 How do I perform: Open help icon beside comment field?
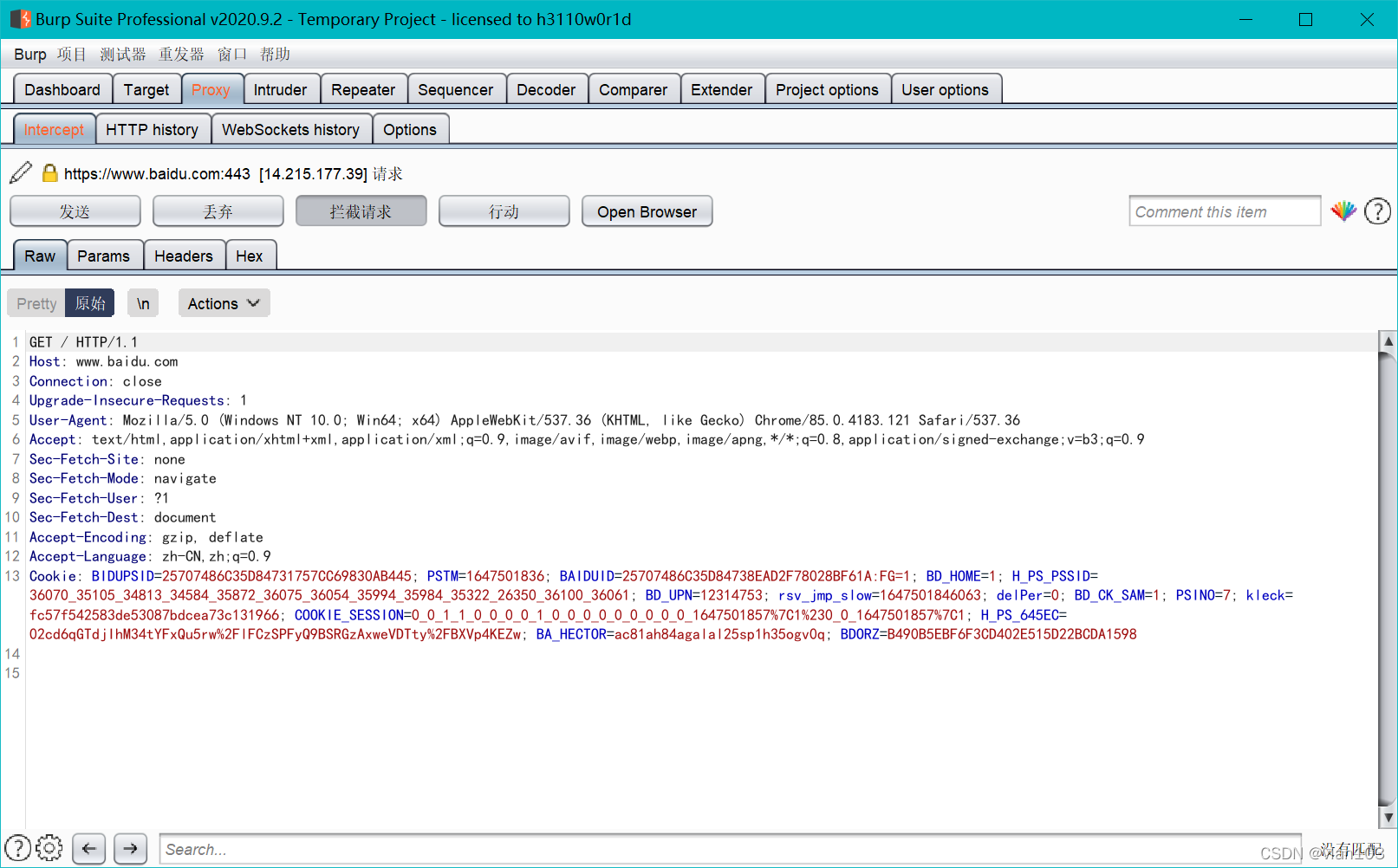[1377, 211]
